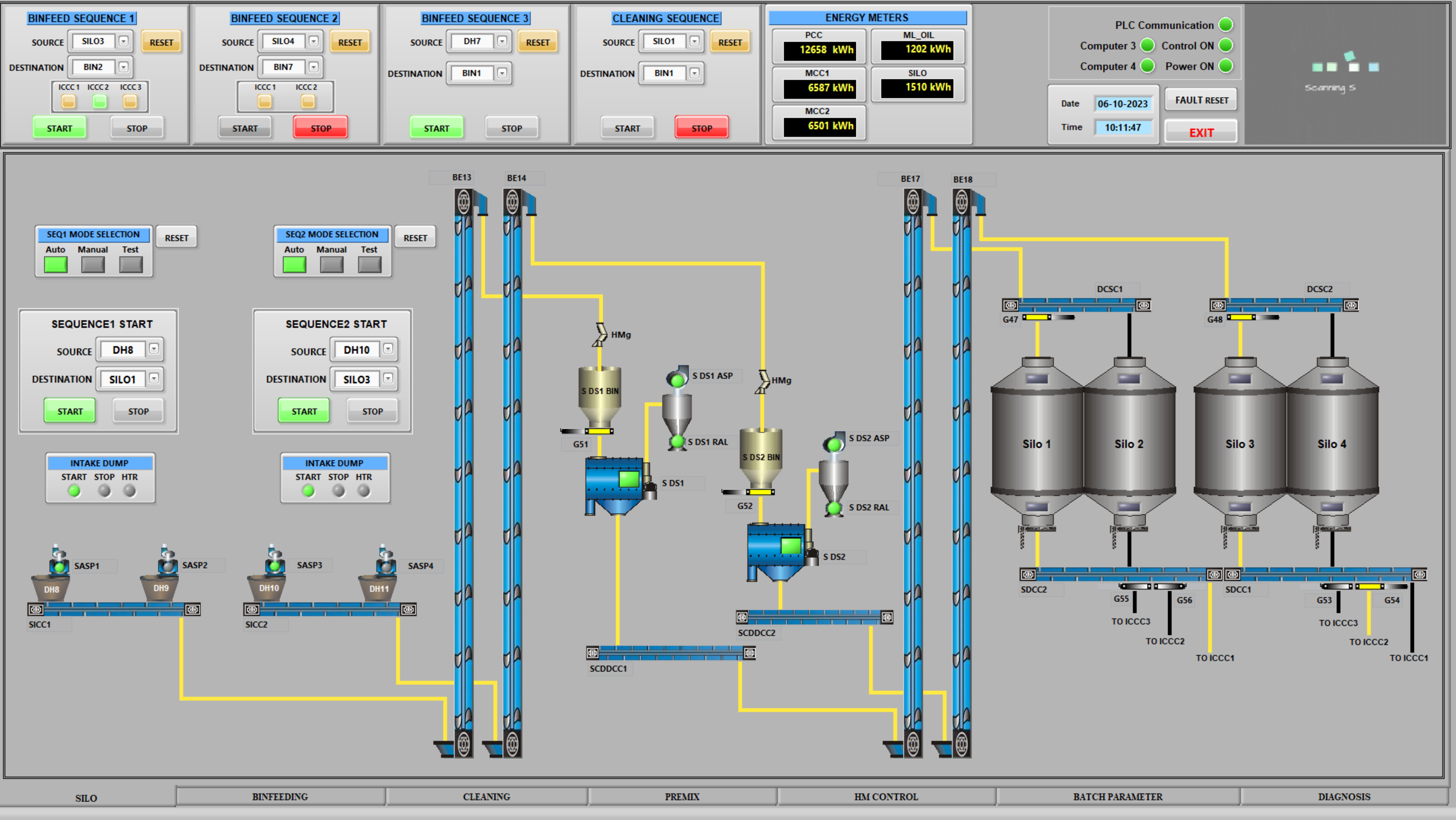This screenshot has height=820, width=1456.
Task: Toggle first Intake Dump START indicator
Action: click(x=74, y=491)
